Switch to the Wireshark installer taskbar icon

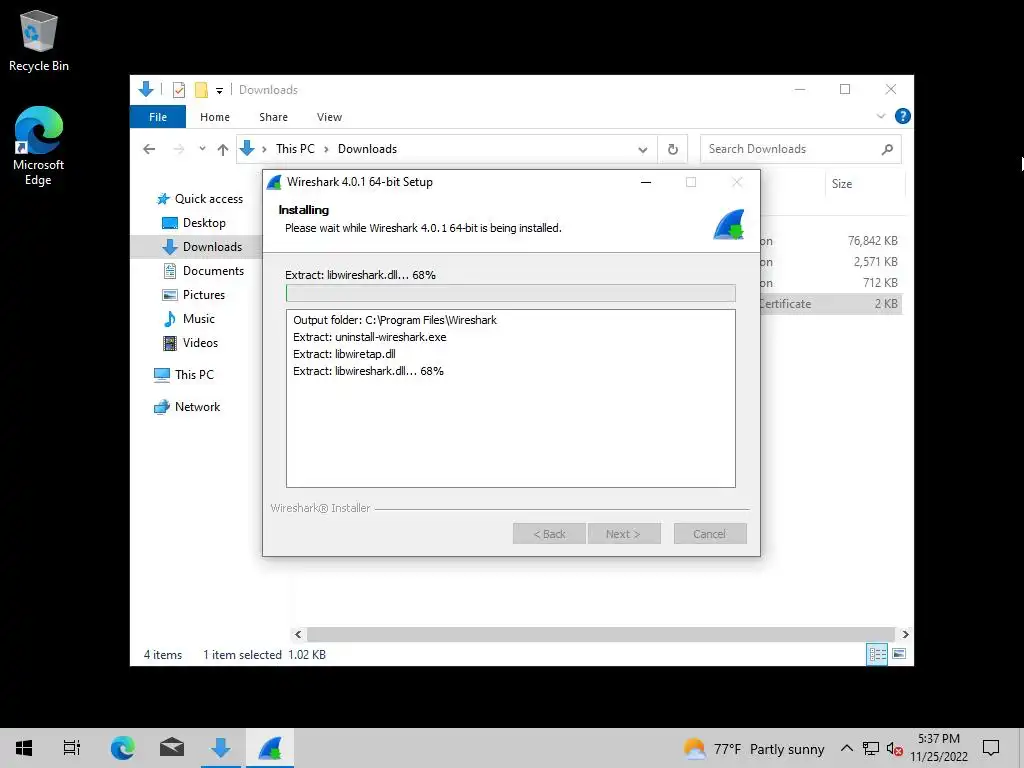pos(270,748)
